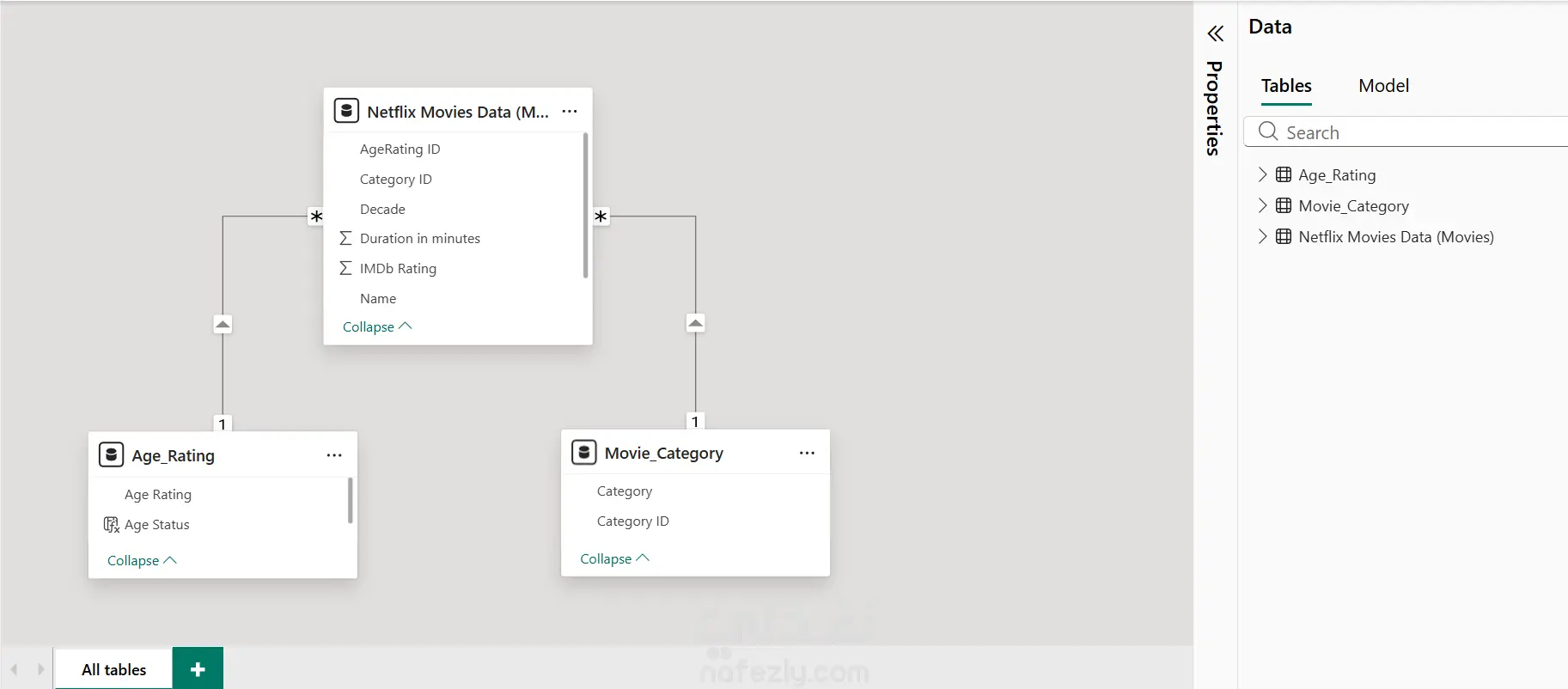Screen dimensions: 1568x689
Task: Open the Netflix Movies Data card options menu
Action: (570, 112)
